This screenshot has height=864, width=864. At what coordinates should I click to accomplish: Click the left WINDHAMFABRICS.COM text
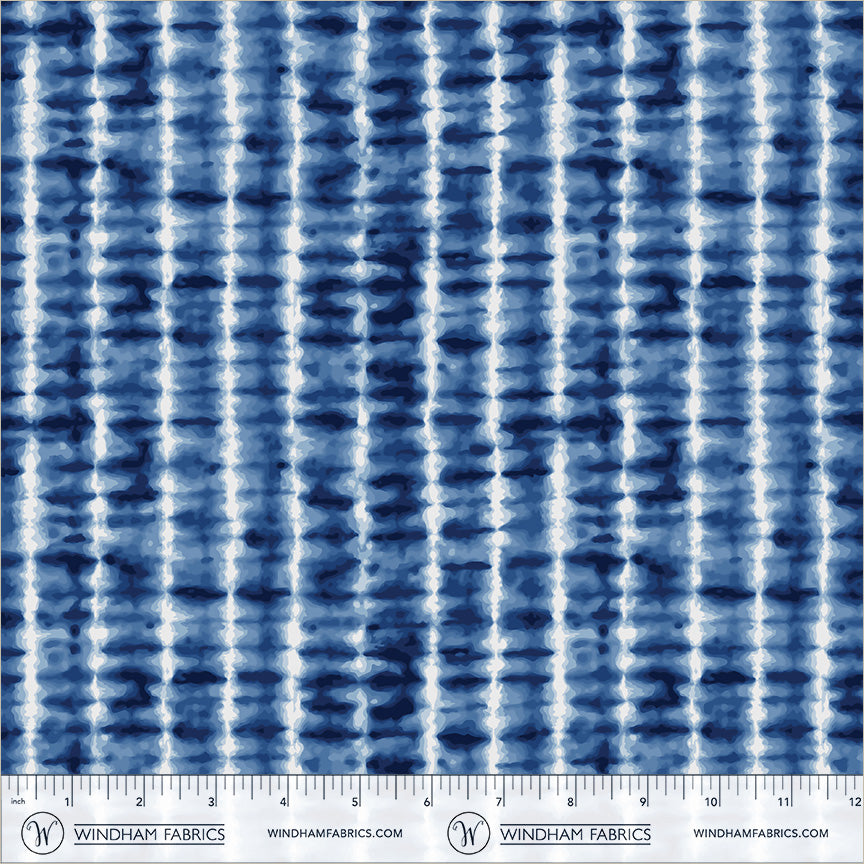(x=335, y=833)
